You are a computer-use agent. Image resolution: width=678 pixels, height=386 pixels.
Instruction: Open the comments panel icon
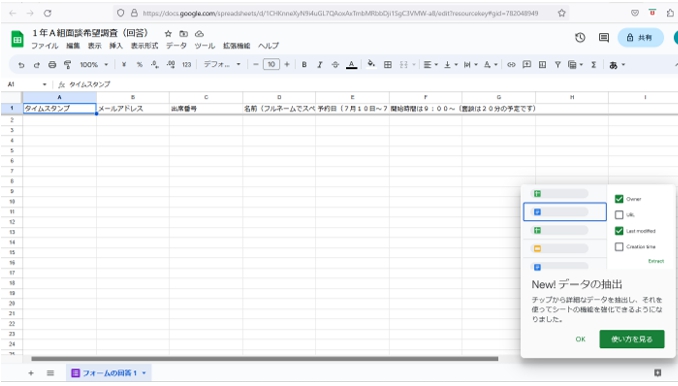point(604,38)
